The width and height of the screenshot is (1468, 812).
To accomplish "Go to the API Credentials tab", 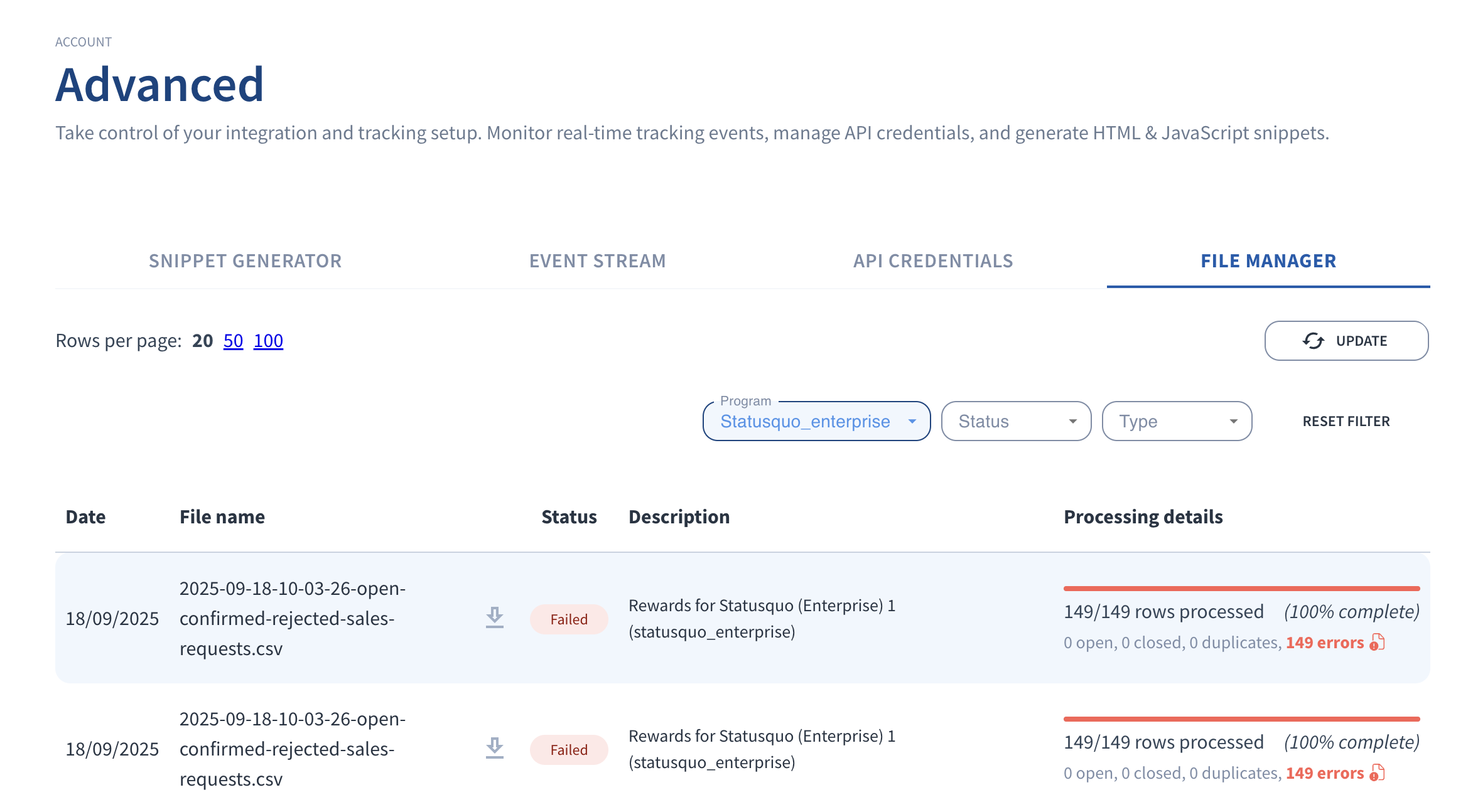I will [x=933, y=261].
